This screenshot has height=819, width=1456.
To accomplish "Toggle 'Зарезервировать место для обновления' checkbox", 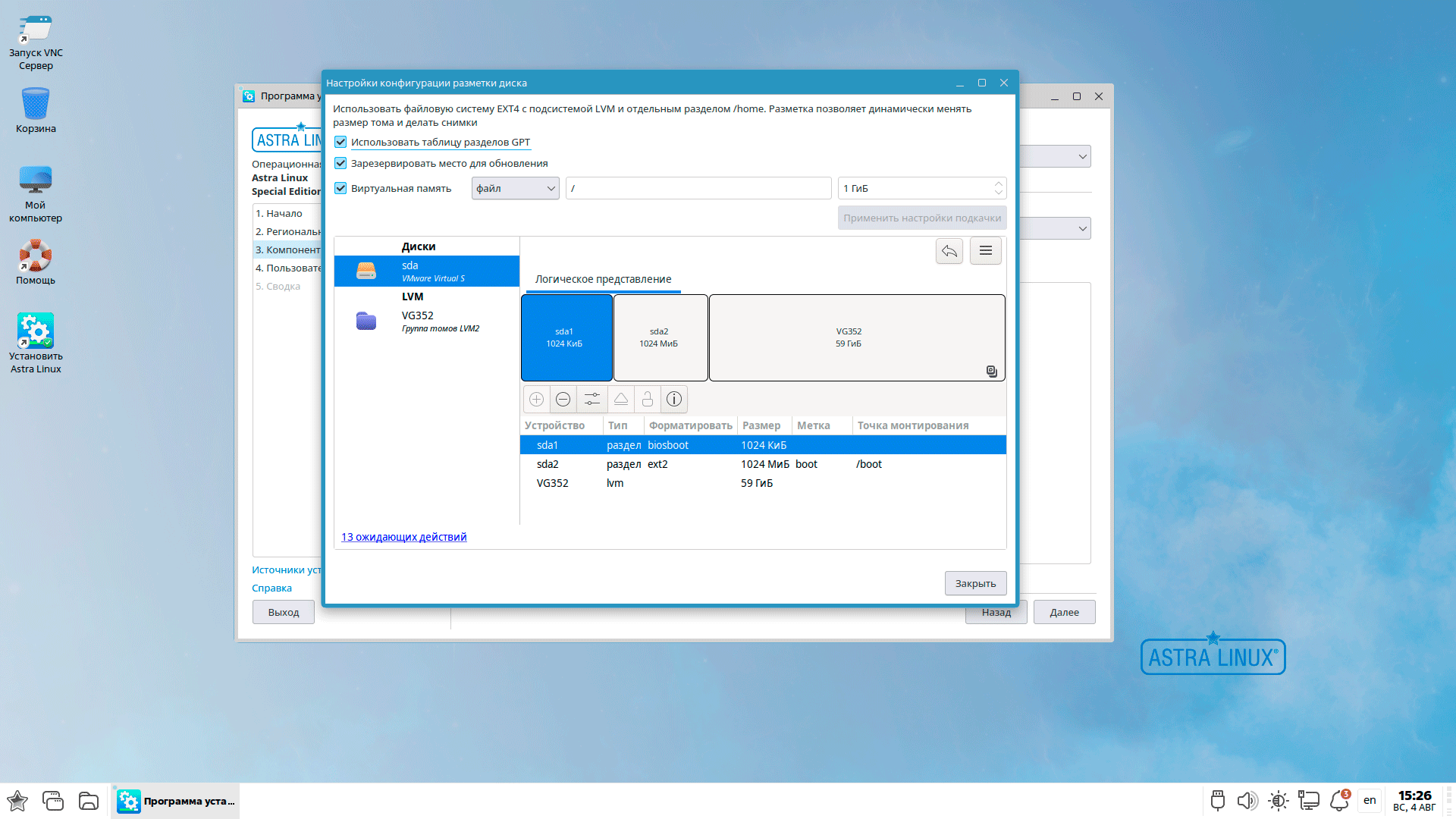I will 340,163.
